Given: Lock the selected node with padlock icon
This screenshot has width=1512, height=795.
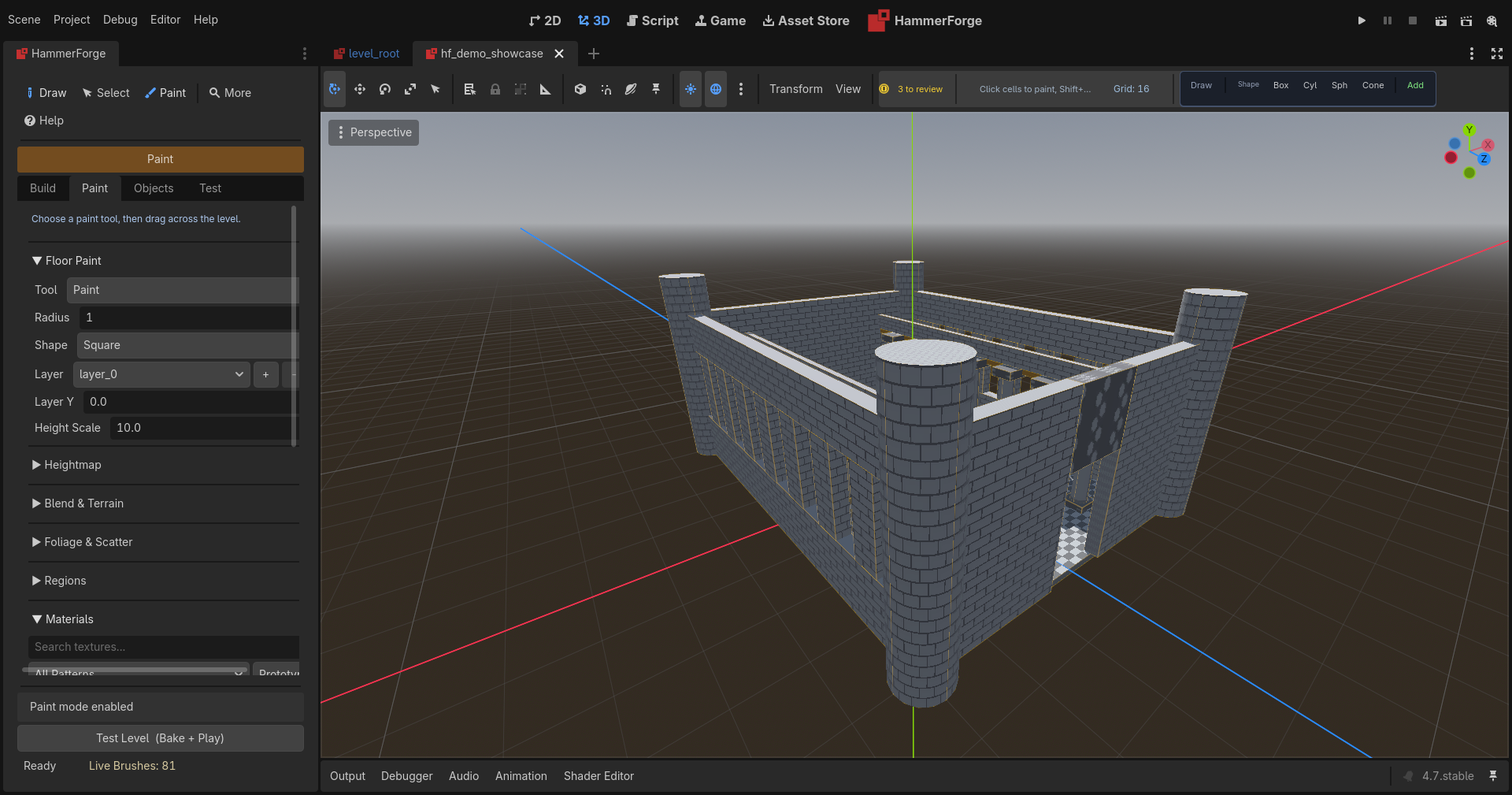Looking at the screenshot, I should (x=495, y=89).
